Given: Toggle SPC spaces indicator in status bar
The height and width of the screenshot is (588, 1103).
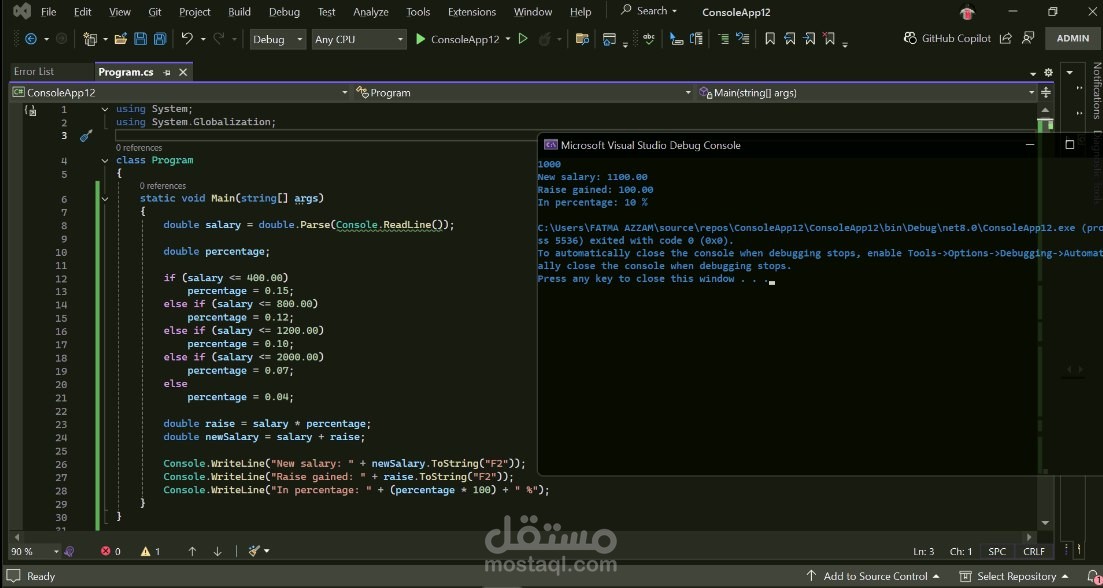Looking at the screenshot, I should (x=997, y=551).
